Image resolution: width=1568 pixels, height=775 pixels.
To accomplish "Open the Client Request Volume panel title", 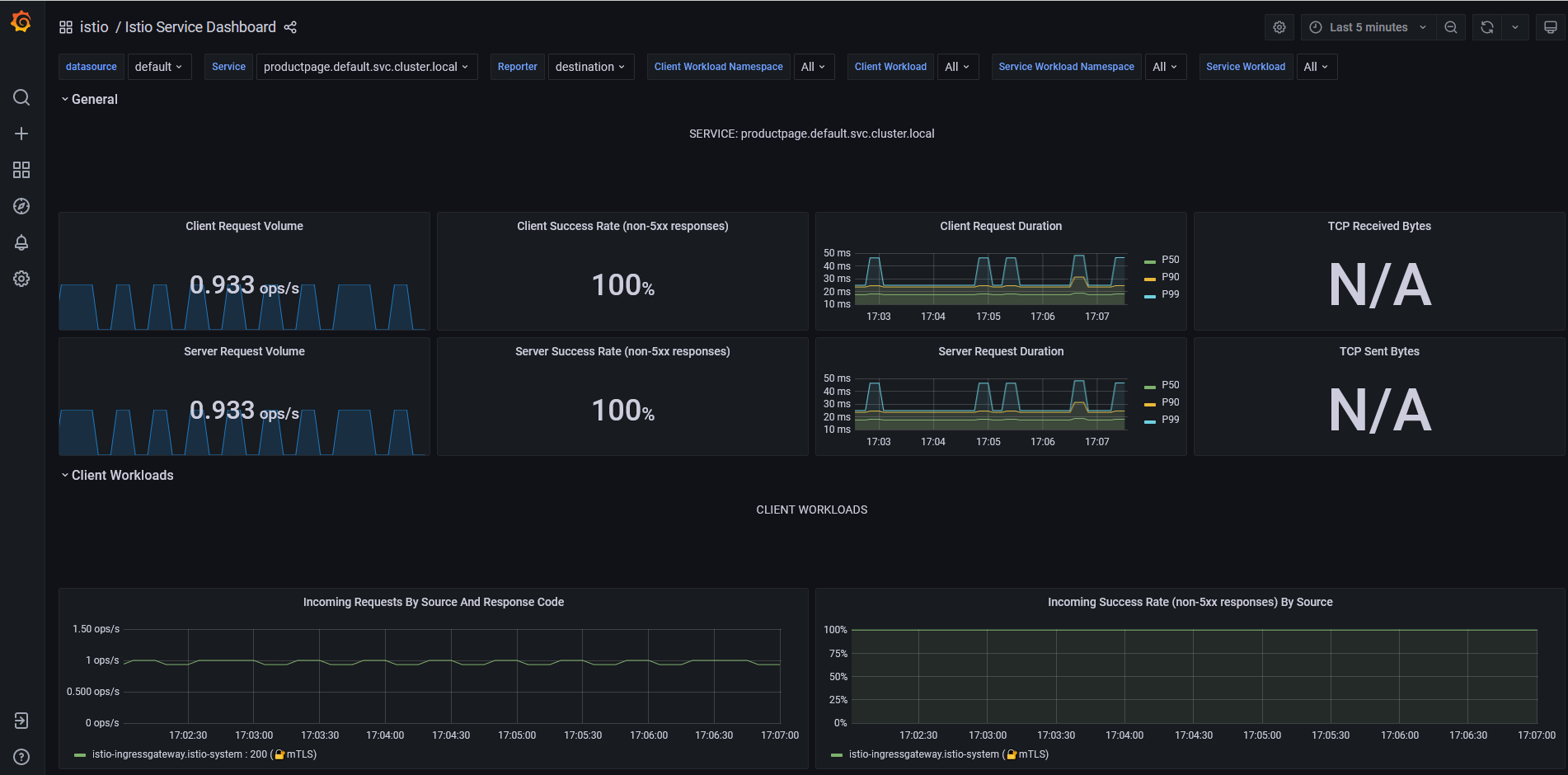I will click(x=244, y=226).
